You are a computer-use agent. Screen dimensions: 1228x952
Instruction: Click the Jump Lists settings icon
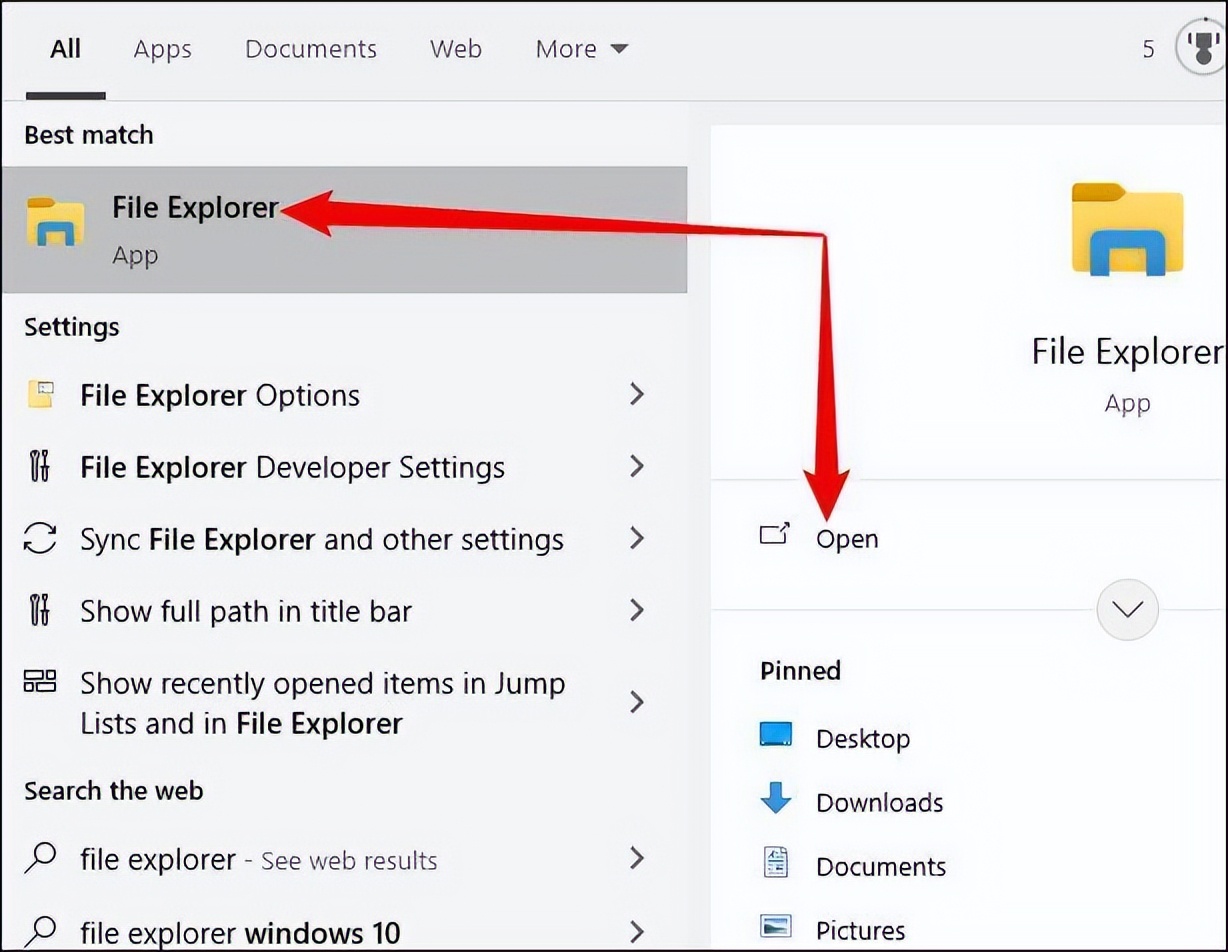[x=41, y=683]
